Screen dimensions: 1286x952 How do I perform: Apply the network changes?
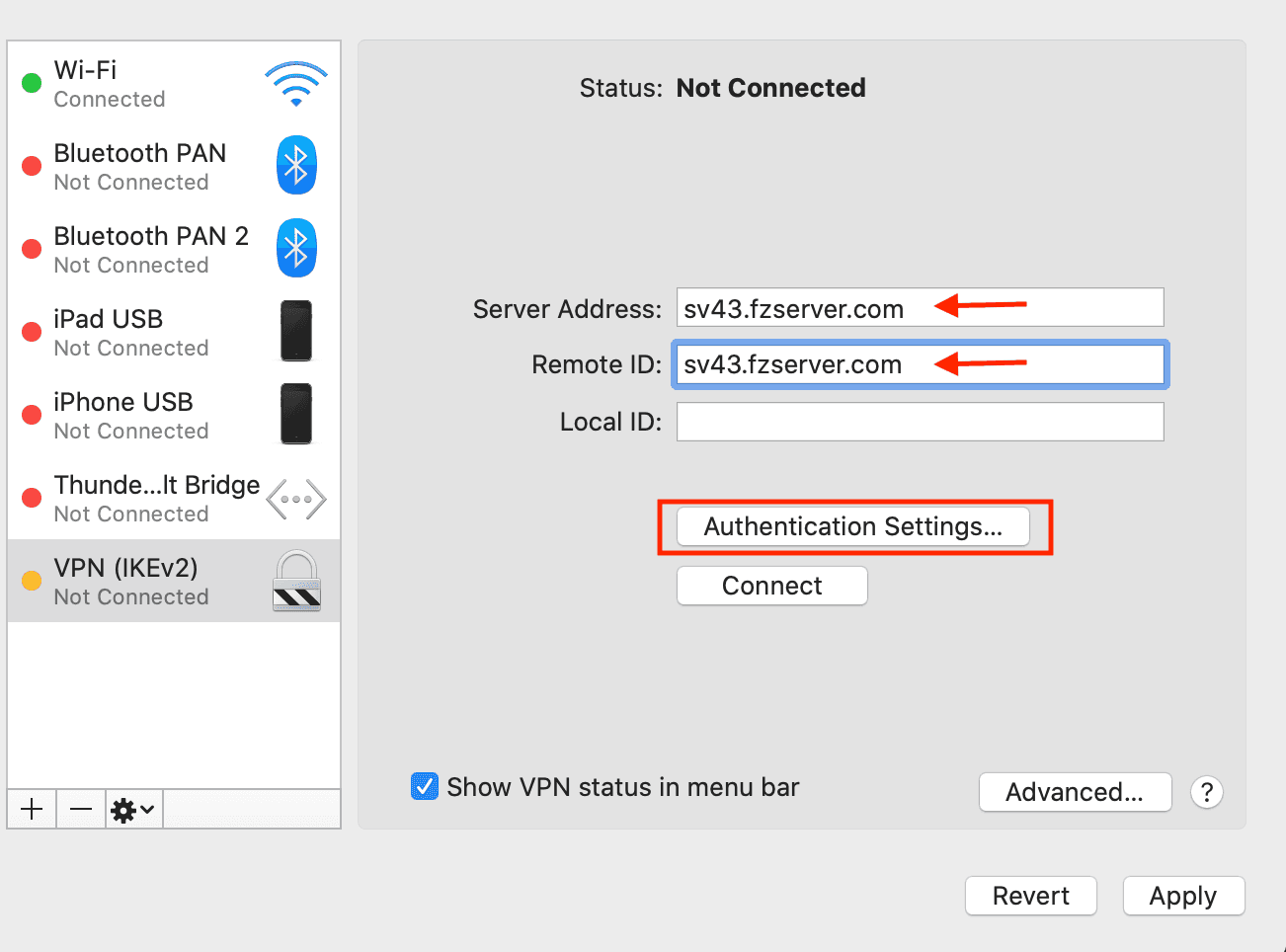click(x=1183, y=896)
